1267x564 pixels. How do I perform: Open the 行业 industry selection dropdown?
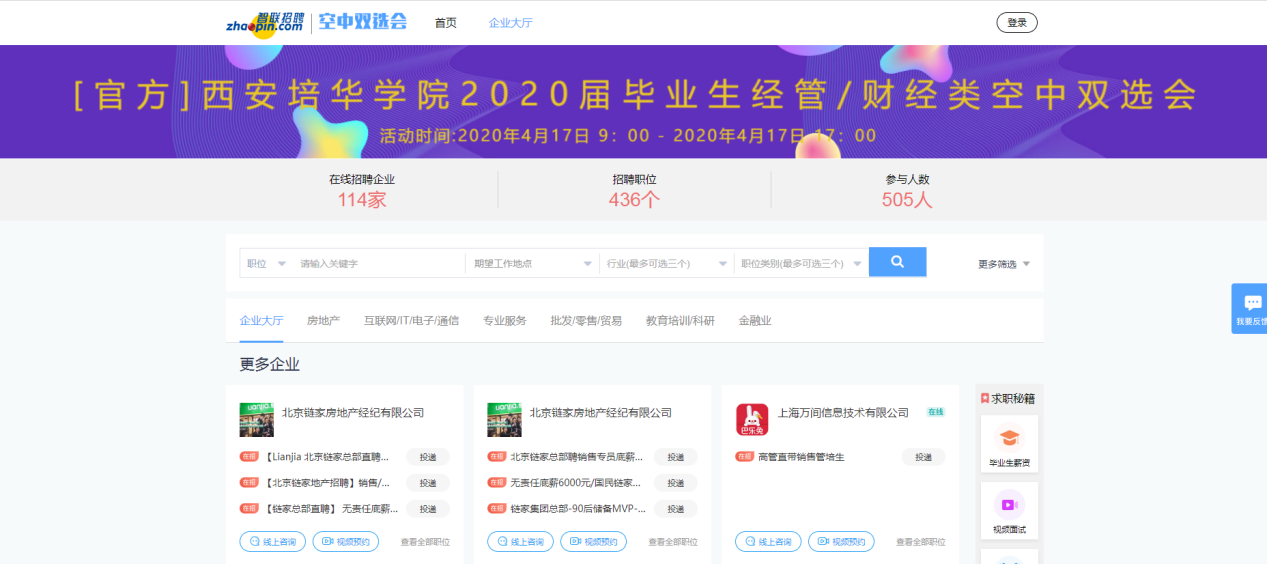(665, 264)
